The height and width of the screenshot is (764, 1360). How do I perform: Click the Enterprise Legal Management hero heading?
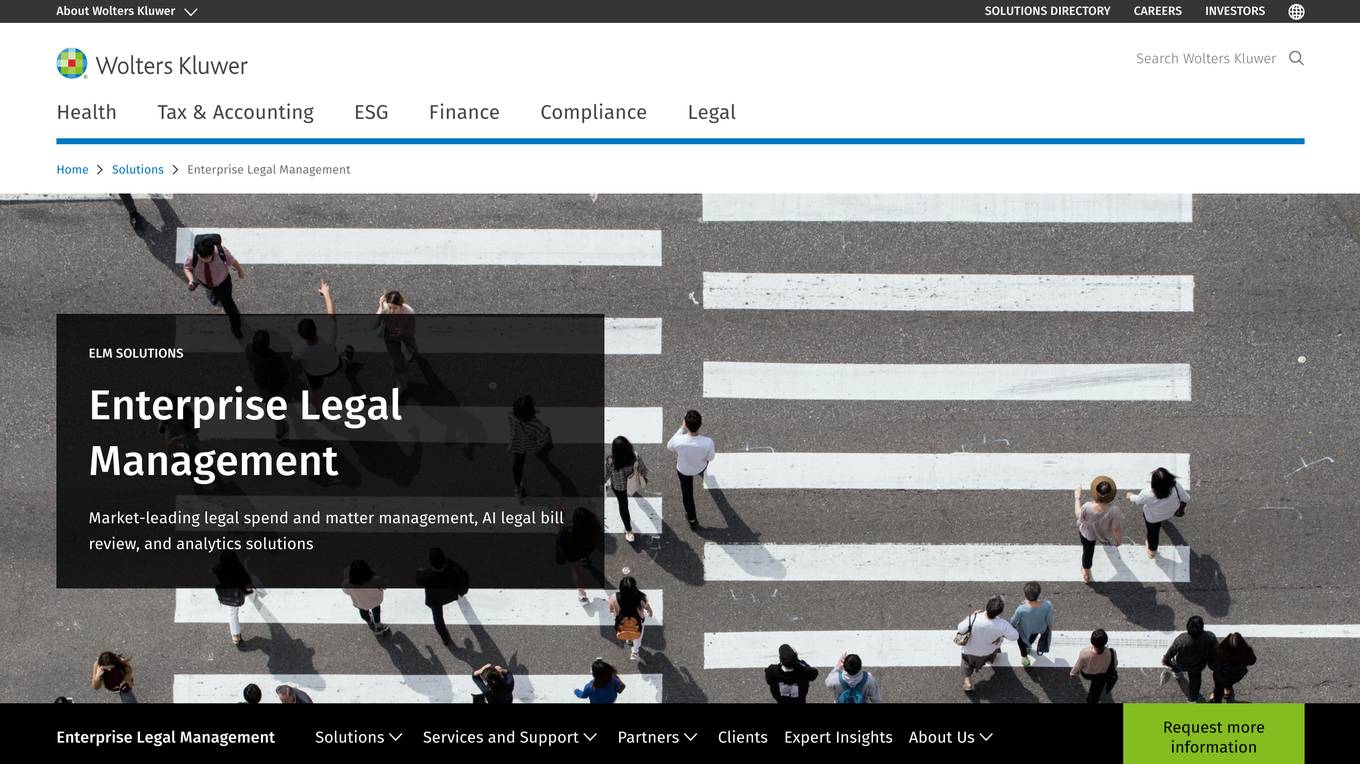pos(245,432)
